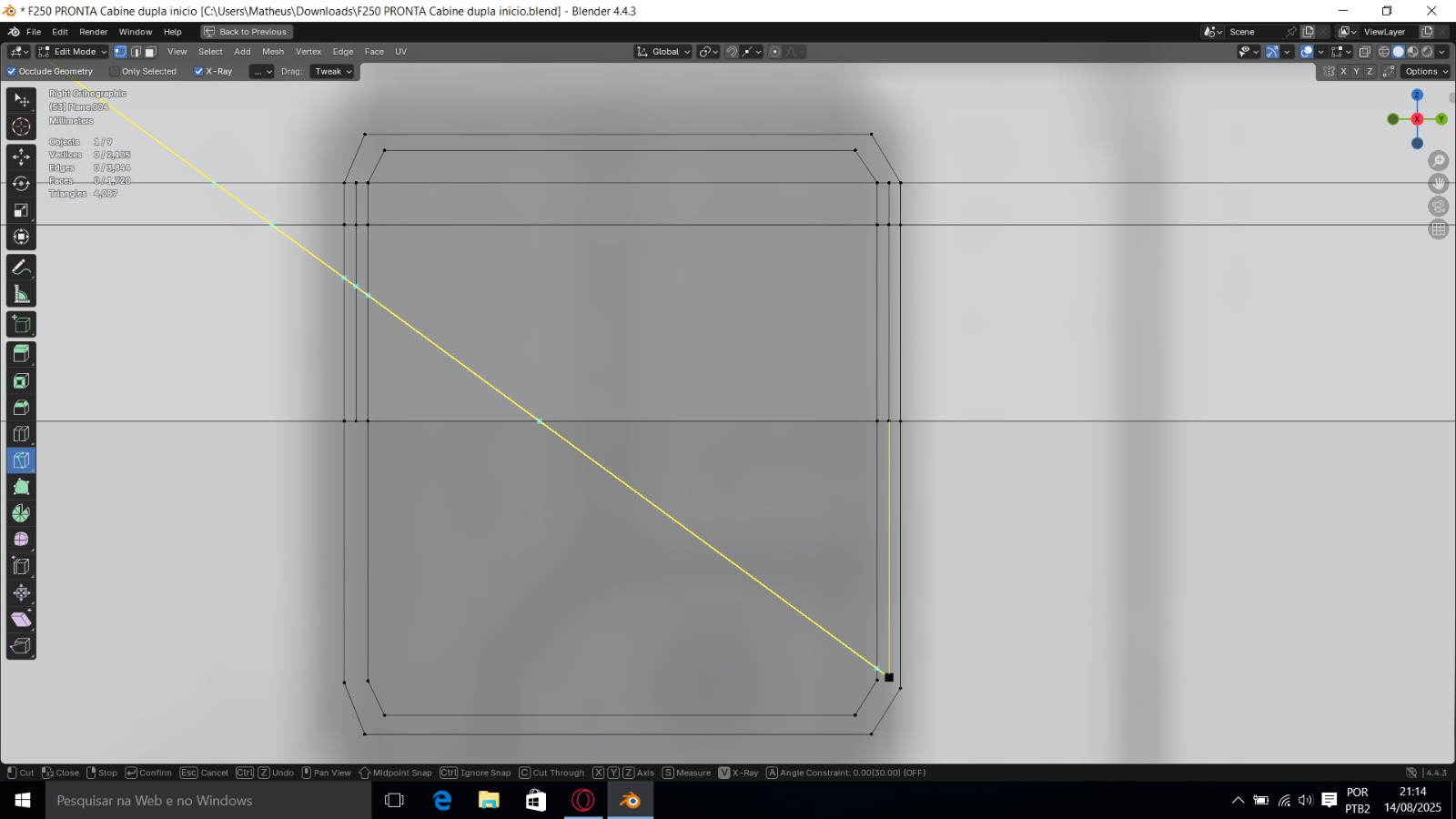Switch to solid viewport shading
Viewport: 1456px width, 819px height.
click(1399, 52)
